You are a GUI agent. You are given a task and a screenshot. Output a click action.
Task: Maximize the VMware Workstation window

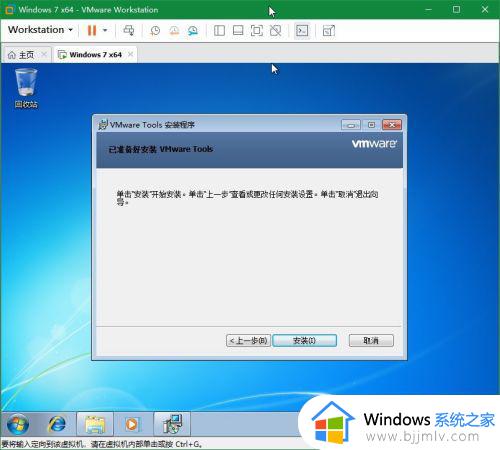[456, 10]
